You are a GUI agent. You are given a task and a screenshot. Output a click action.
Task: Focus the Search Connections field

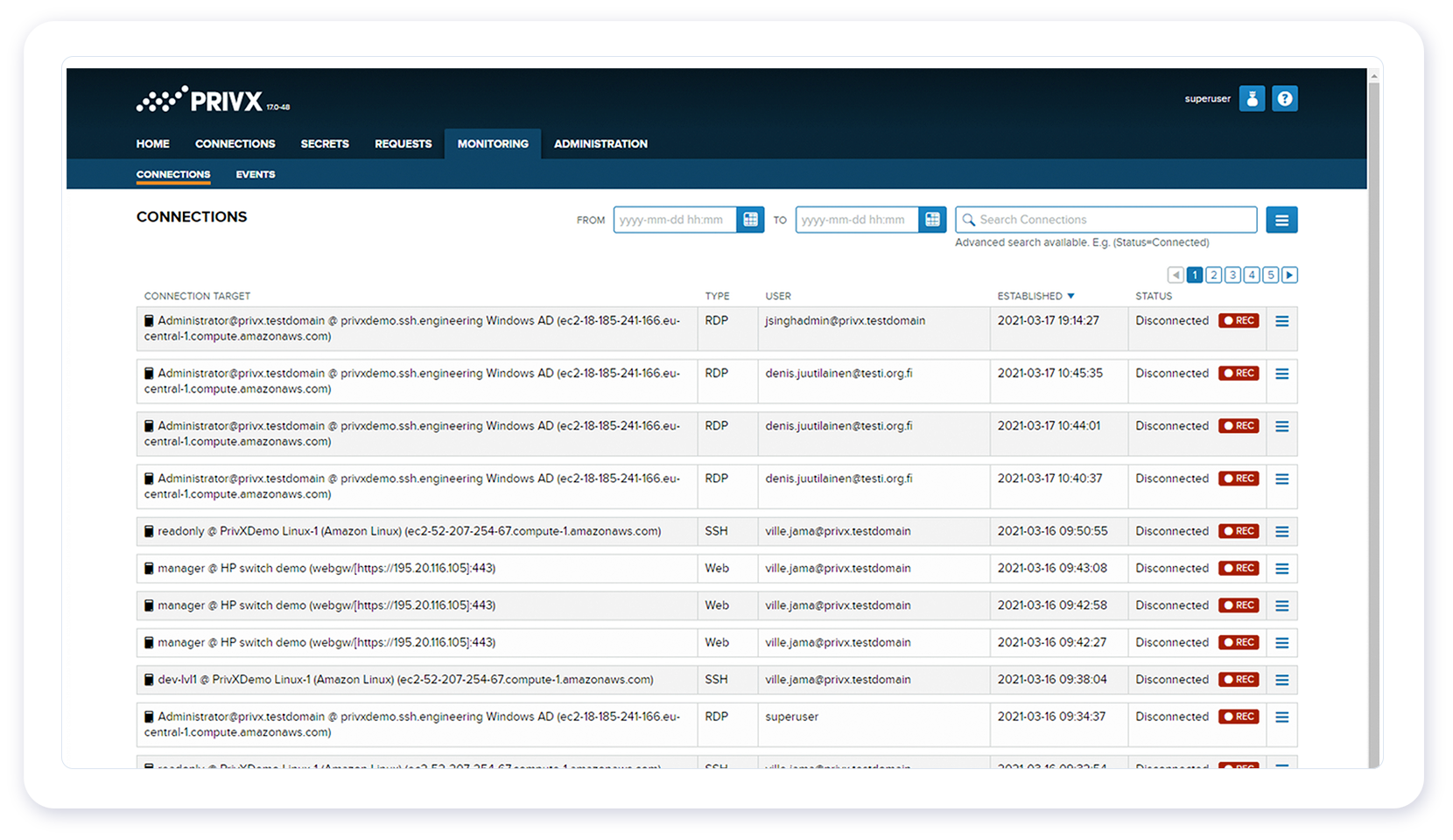point(1106,220)
